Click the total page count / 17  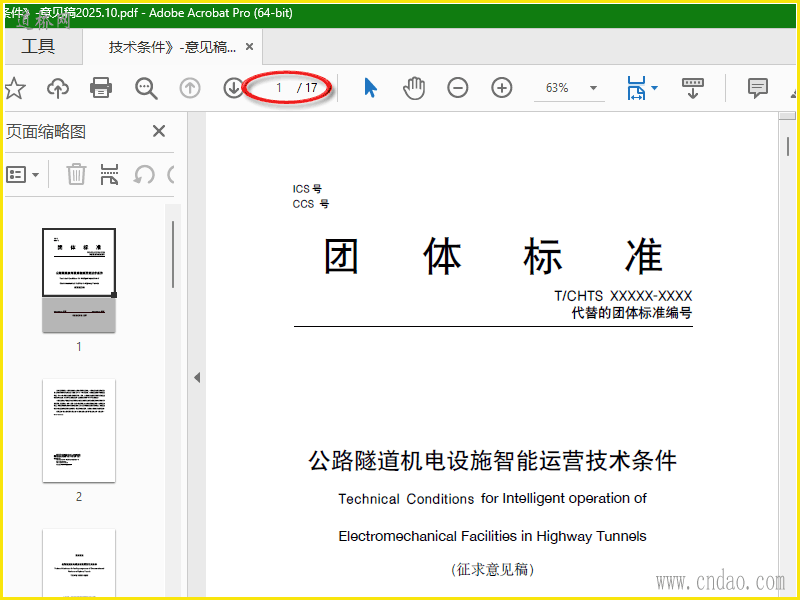click(307, 88)
